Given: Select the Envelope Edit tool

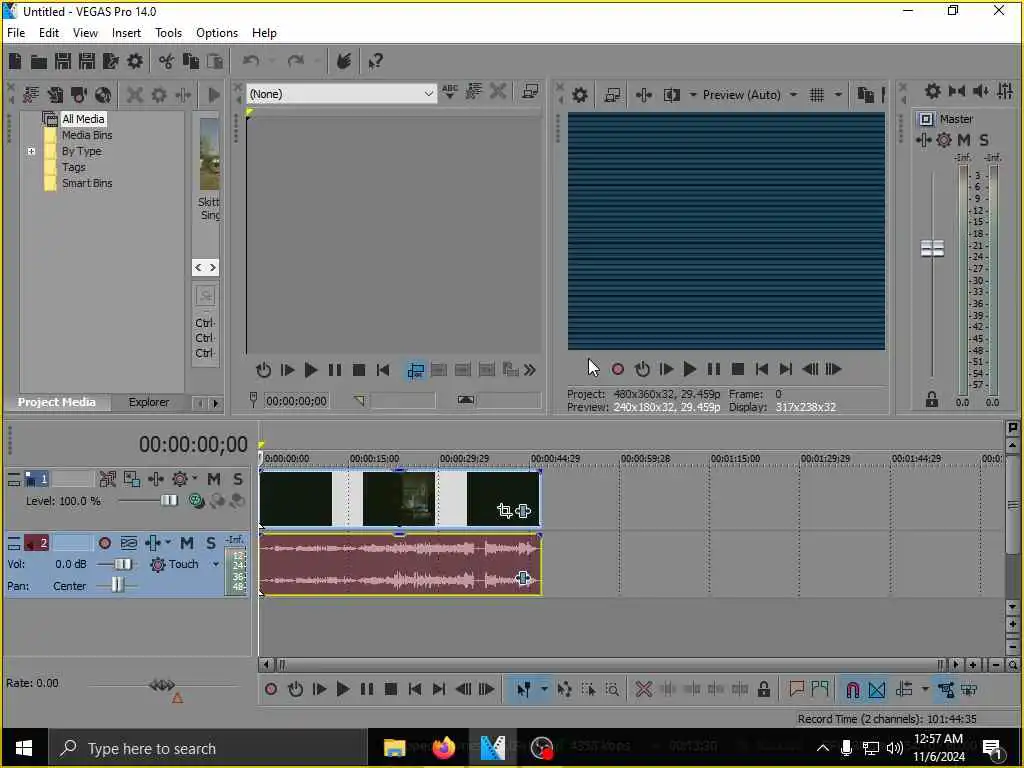Looking at the screenshot, I should pyautogui.click(x=565, y=689).
